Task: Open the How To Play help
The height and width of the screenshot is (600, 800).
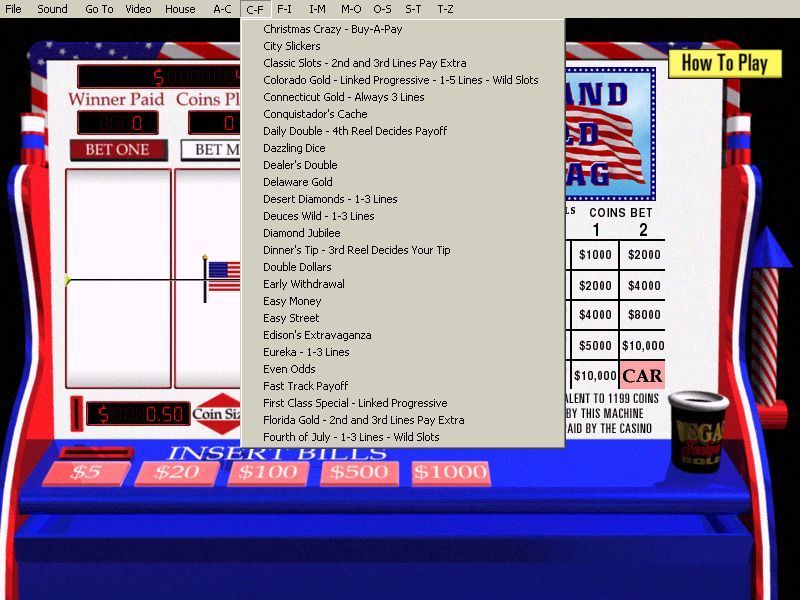Action: point(724,63)
